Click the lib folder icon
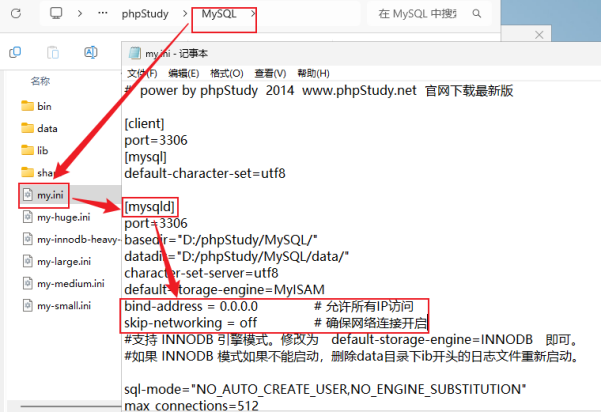Screen dimensions: 602x413 pyautogui.click(x=27, y=150)
